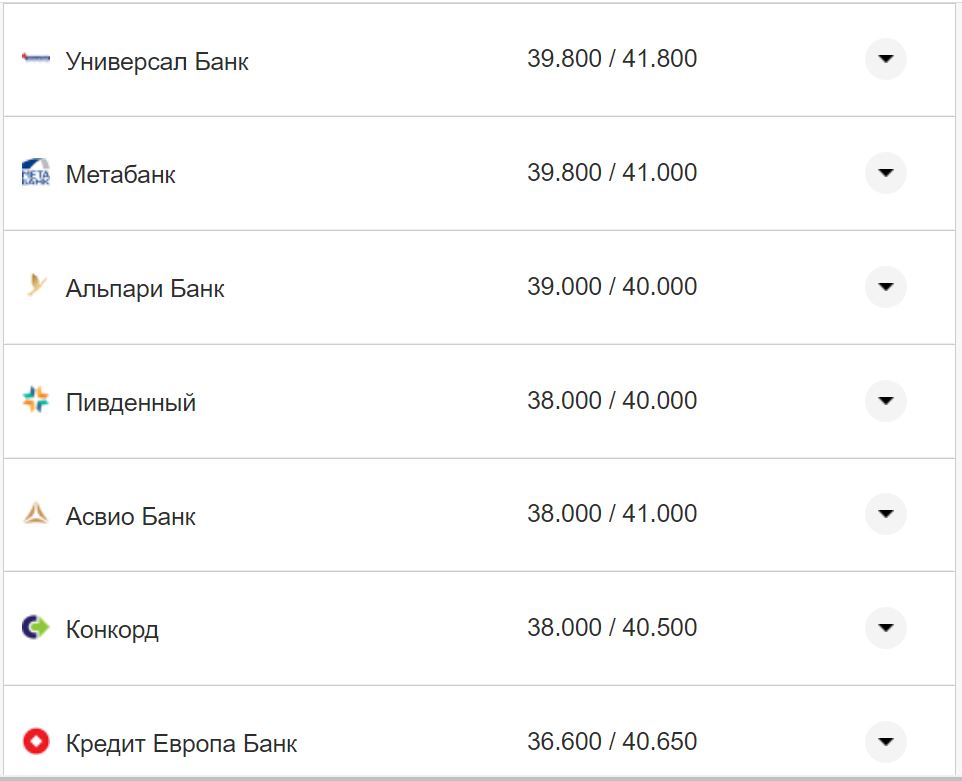Expand the Универсал Банк row details

coord(885,60)
